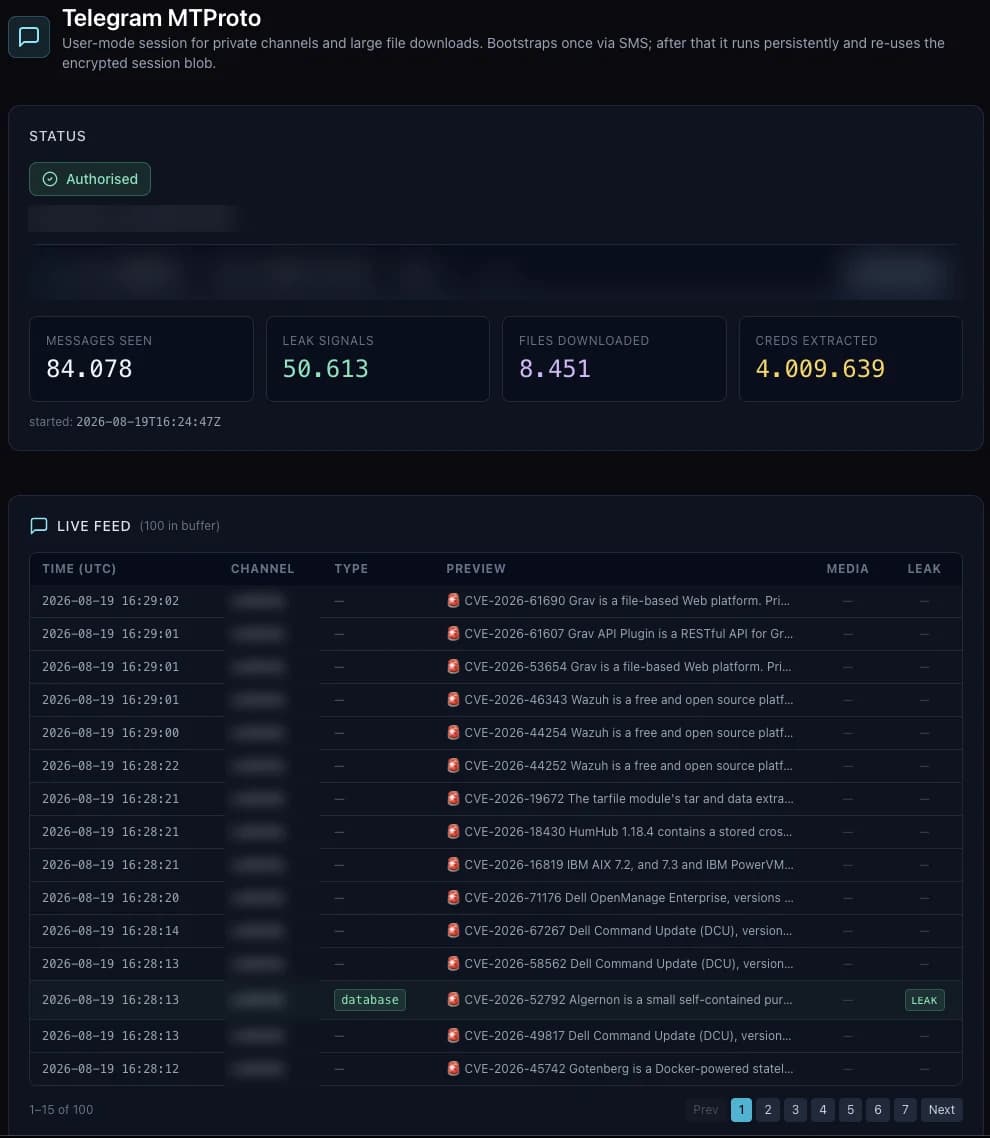The width and height of the screenshot is (990, 1138).
Task: Click the LEAK column header
Action: click(x=924, y=568)
